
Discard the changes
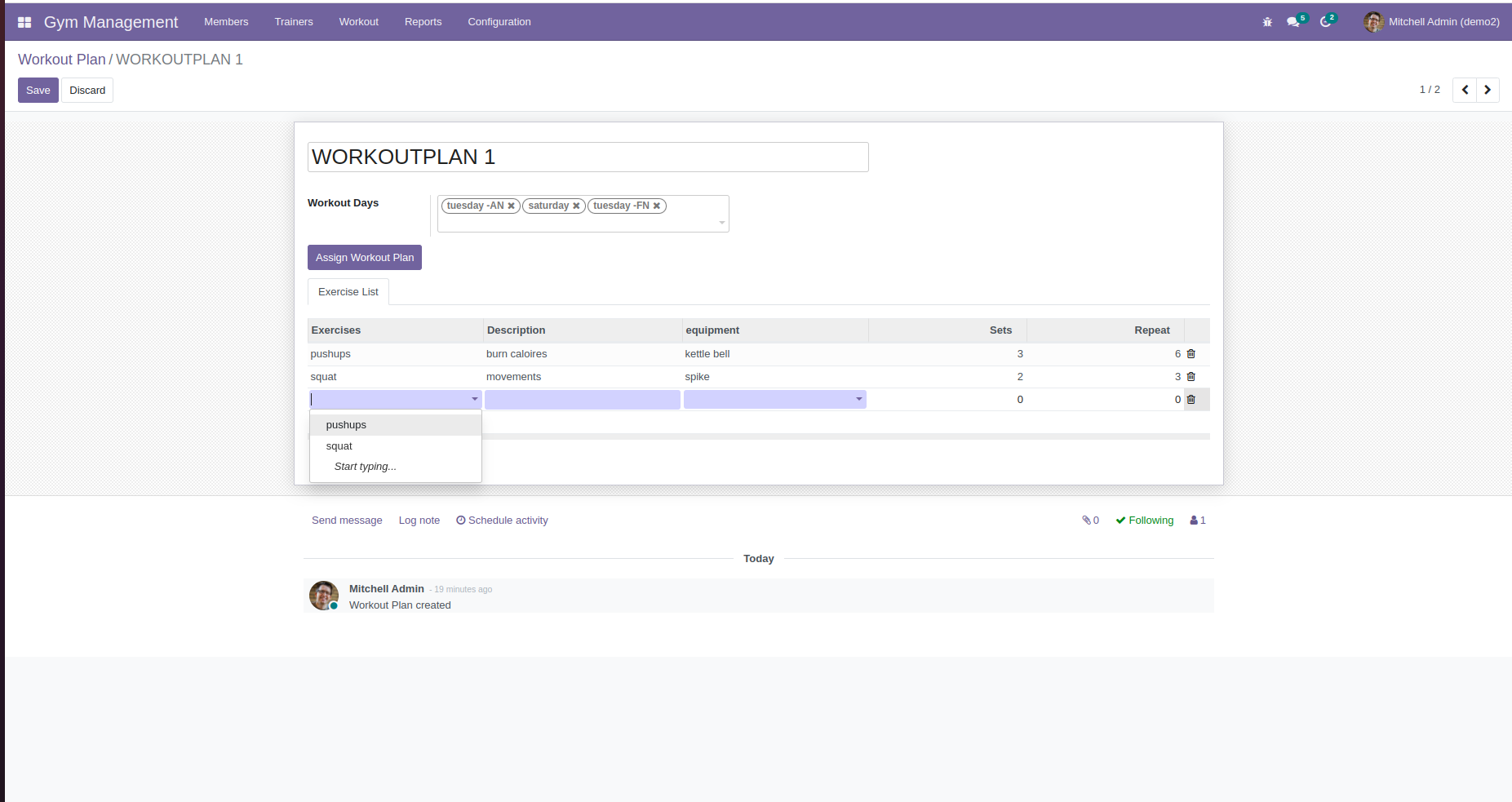(x=87, y=91)
